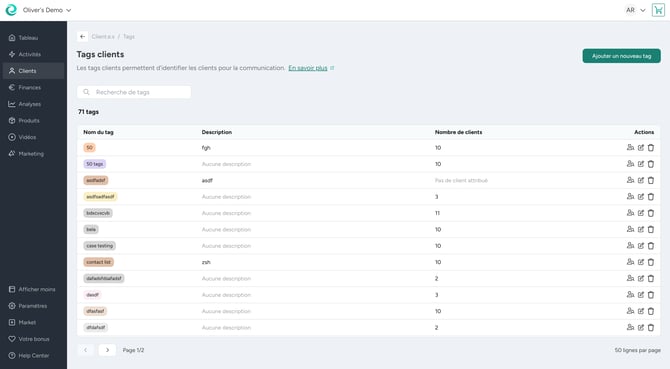Assign clients to the "bala" tag

630,229
